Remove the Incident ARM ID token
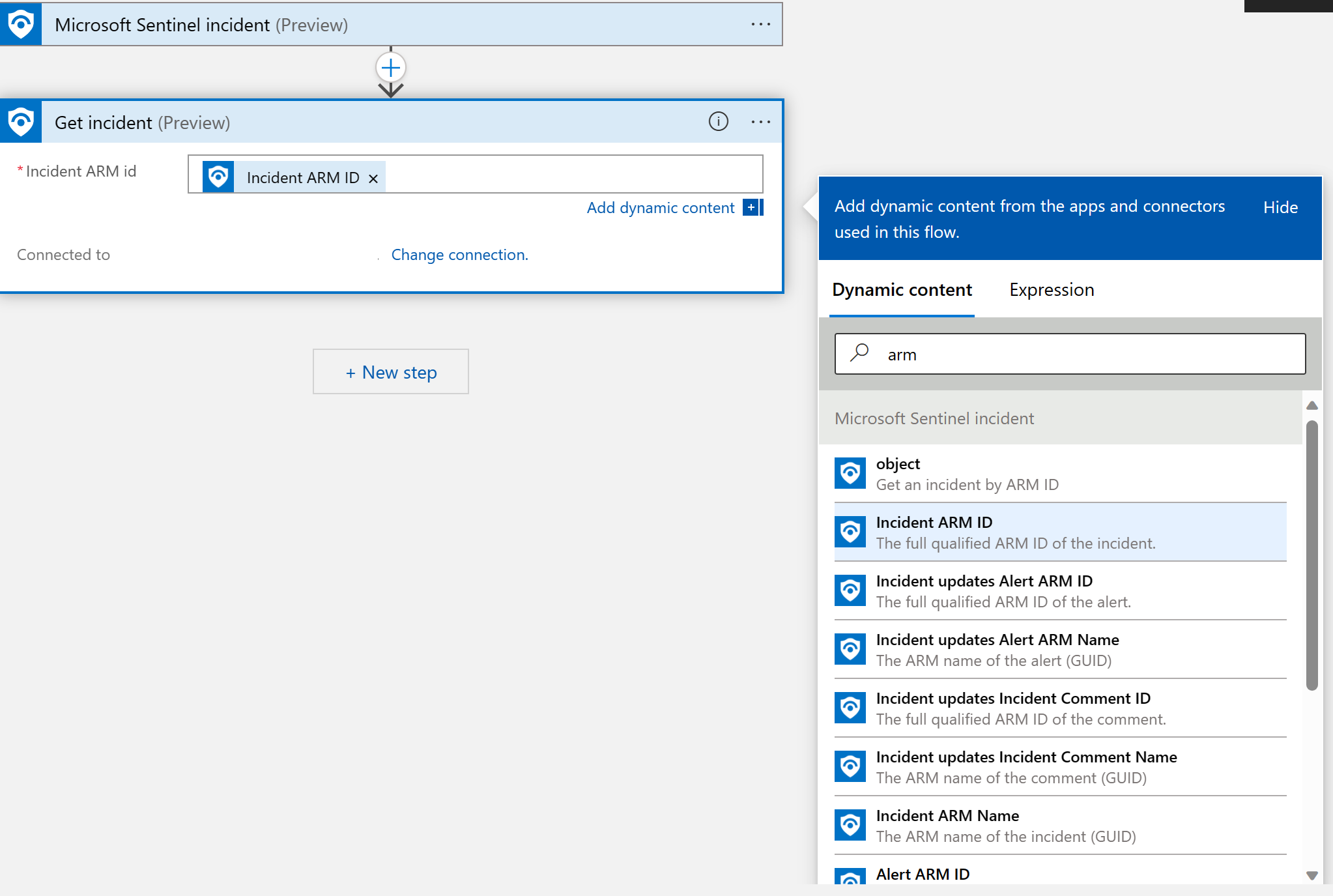The width and height of the screenshot is (1333, 896). (x=373, y=179)
